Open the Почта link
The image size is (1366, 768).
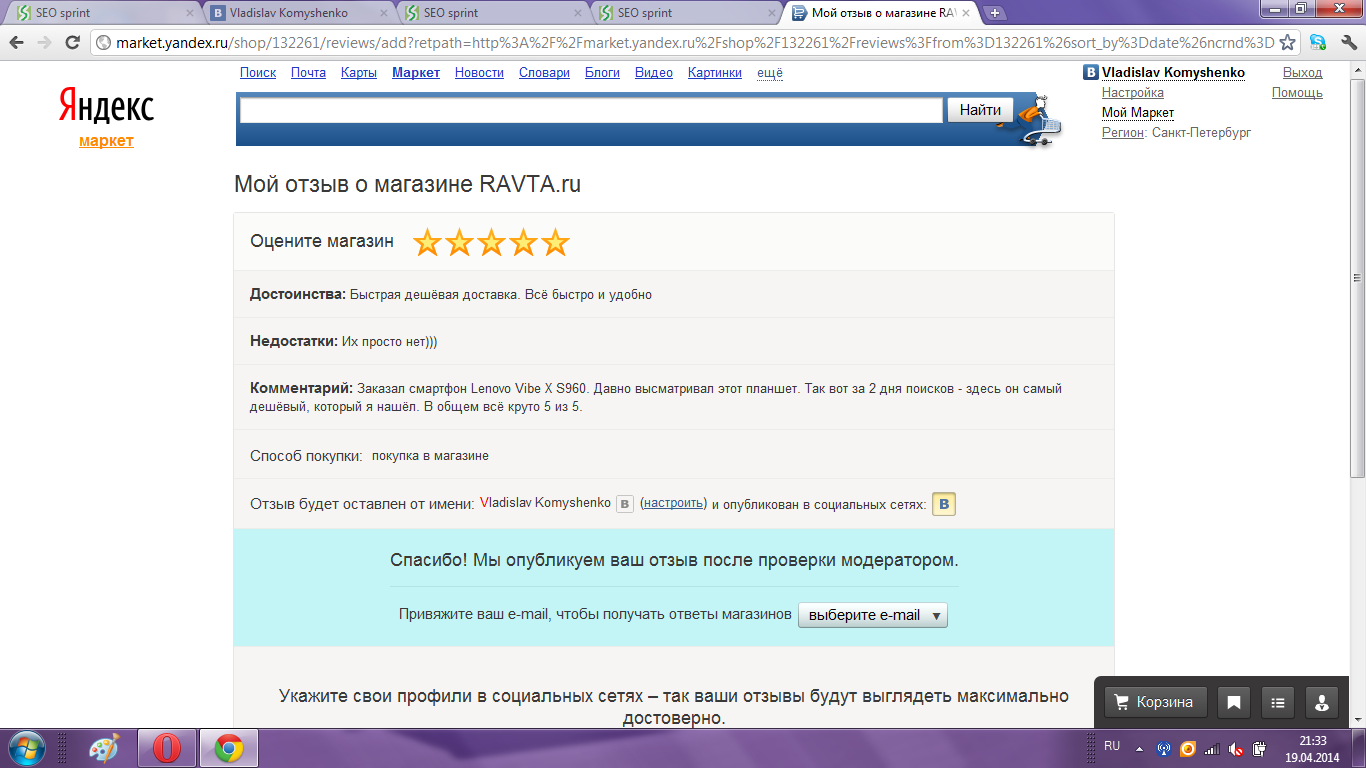tap(308, 73)
